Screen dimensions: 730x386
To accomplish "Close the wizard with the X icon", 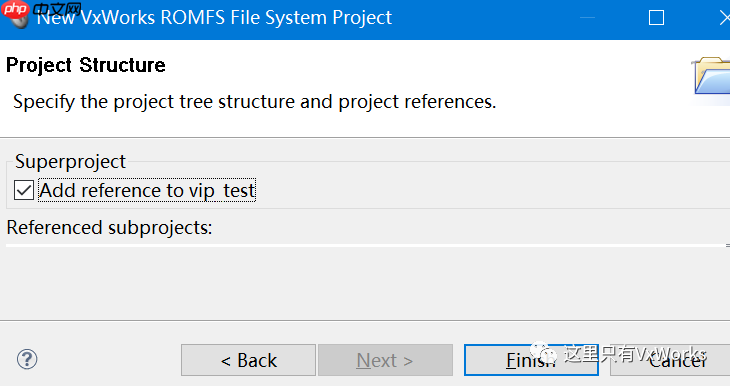I will (724, 18).
